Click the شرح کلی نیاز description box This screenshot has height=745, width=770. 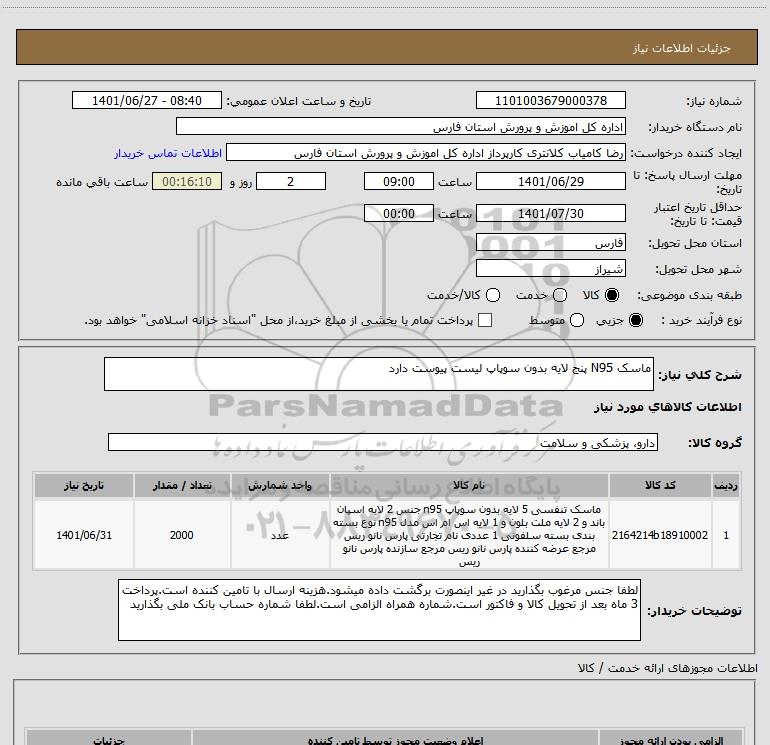click(x=379, y=374)
